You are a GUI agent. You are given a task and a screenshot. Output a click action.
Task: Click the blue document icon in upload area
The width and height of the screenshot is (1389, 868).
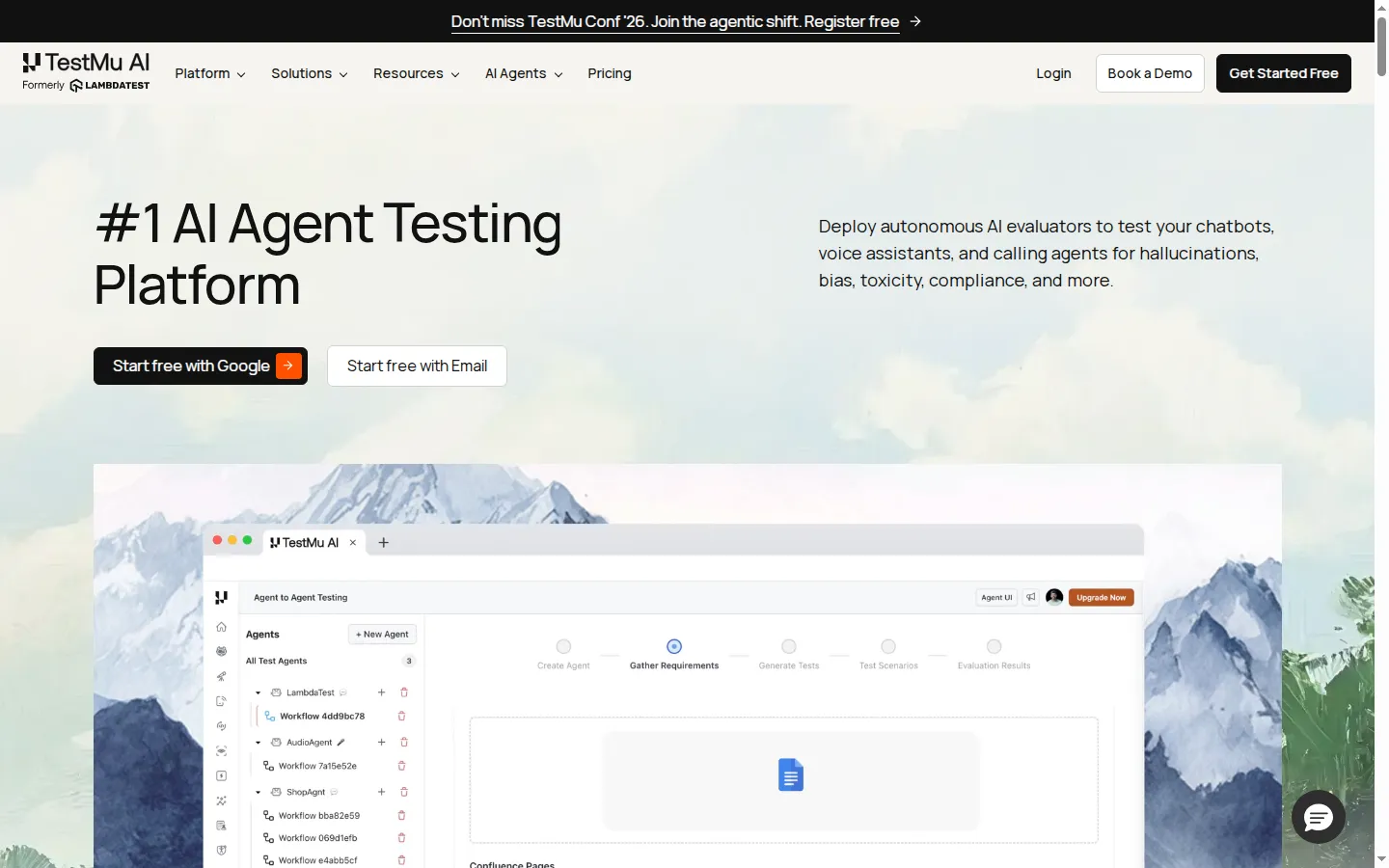(791, 774)
